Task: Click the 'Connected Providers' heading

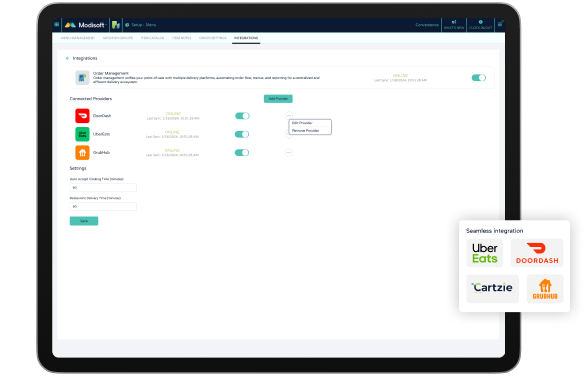Action: click(x=91, y=99)
